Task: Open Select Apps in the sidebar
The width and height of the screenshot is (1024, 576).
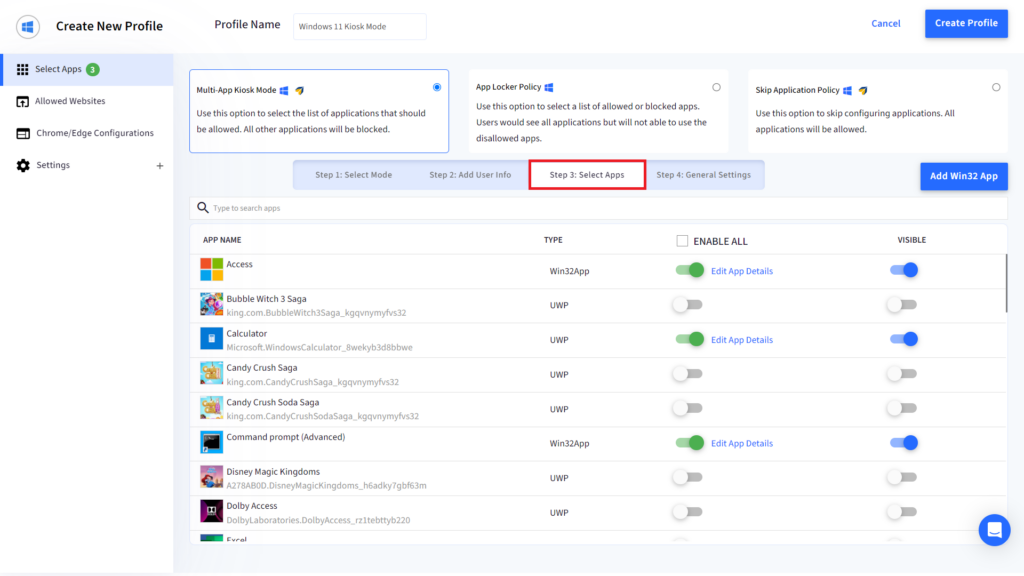Action: pyautogui.click(x=87, y=69)
